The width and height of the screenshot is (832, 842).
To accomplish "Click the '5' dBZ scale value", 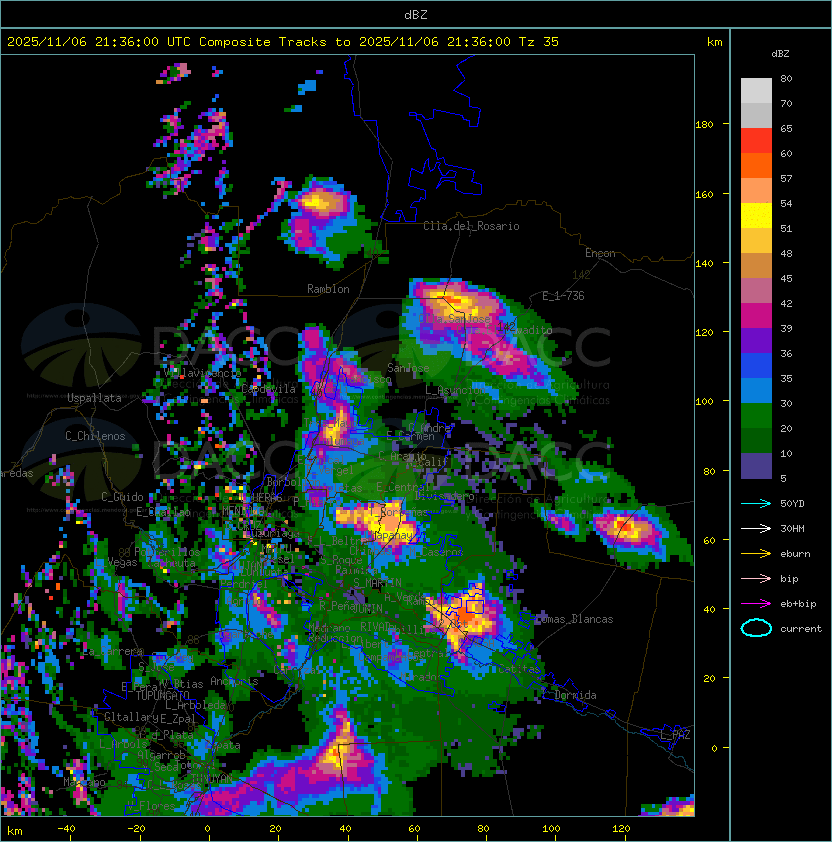I will (x=783, y=478).
